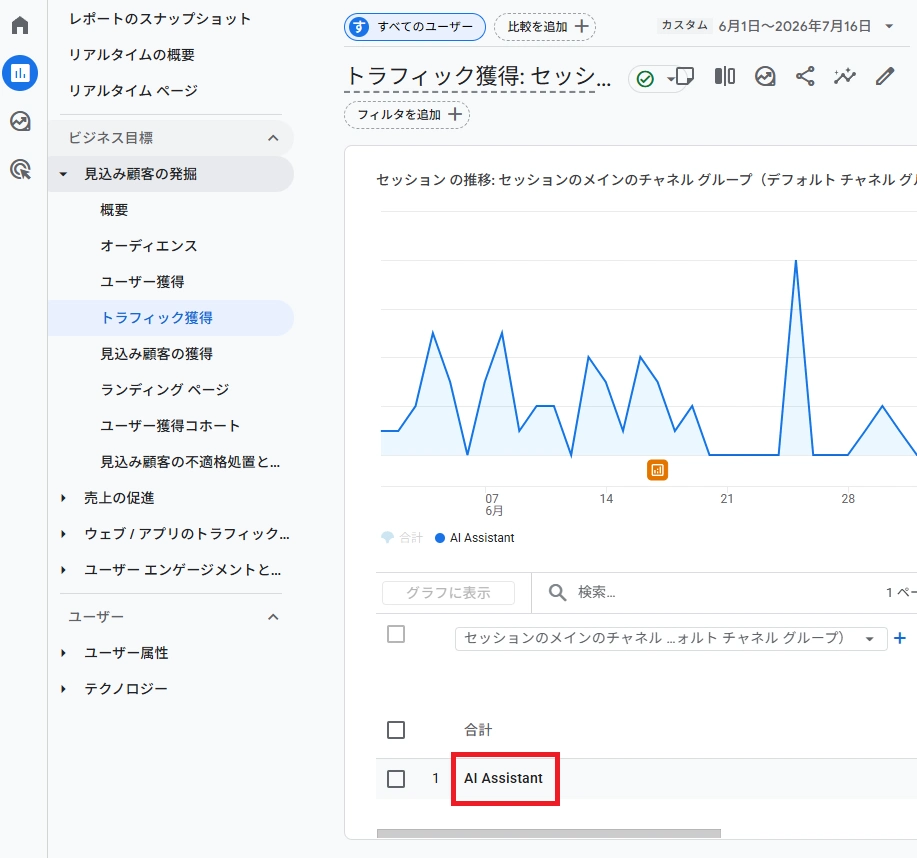Open the channel group dimension dropdown

(x=671, y=638)
